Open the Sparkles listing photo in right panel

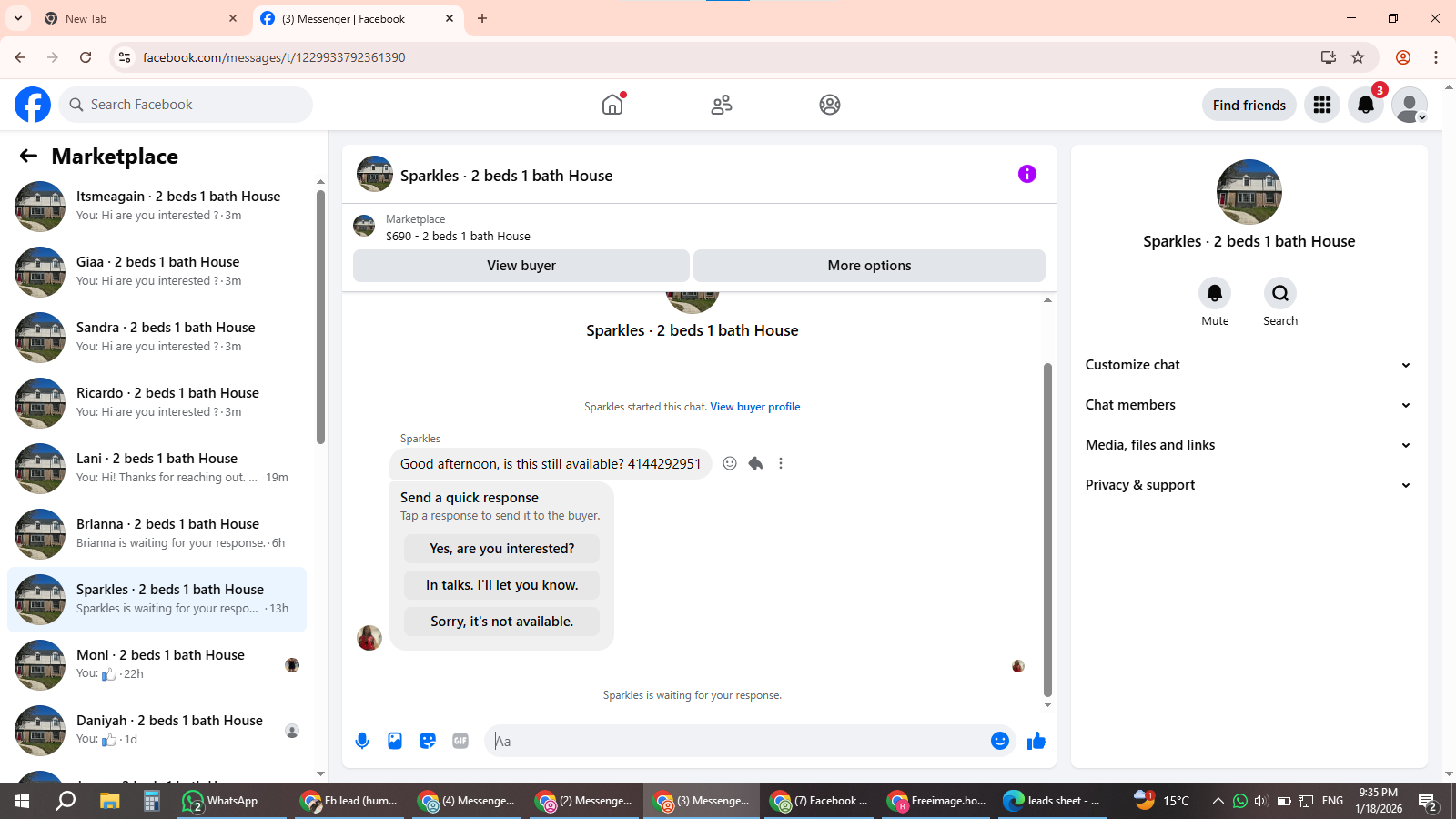[1249, 192]
